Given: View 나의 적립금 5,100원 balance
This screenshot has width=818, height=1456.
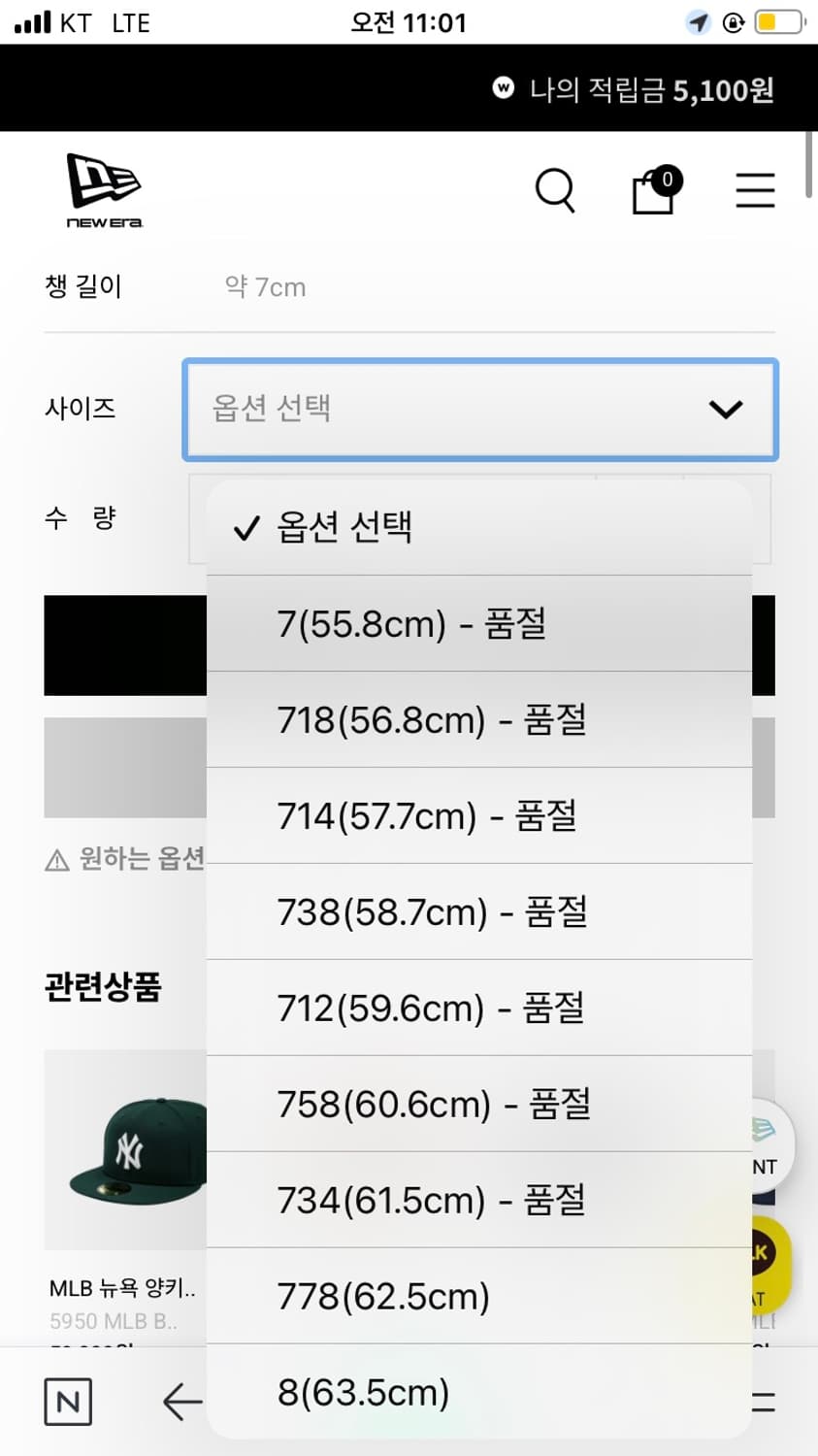Looking at the screenshot, I should pyautogui.click(x=650, y=89).
